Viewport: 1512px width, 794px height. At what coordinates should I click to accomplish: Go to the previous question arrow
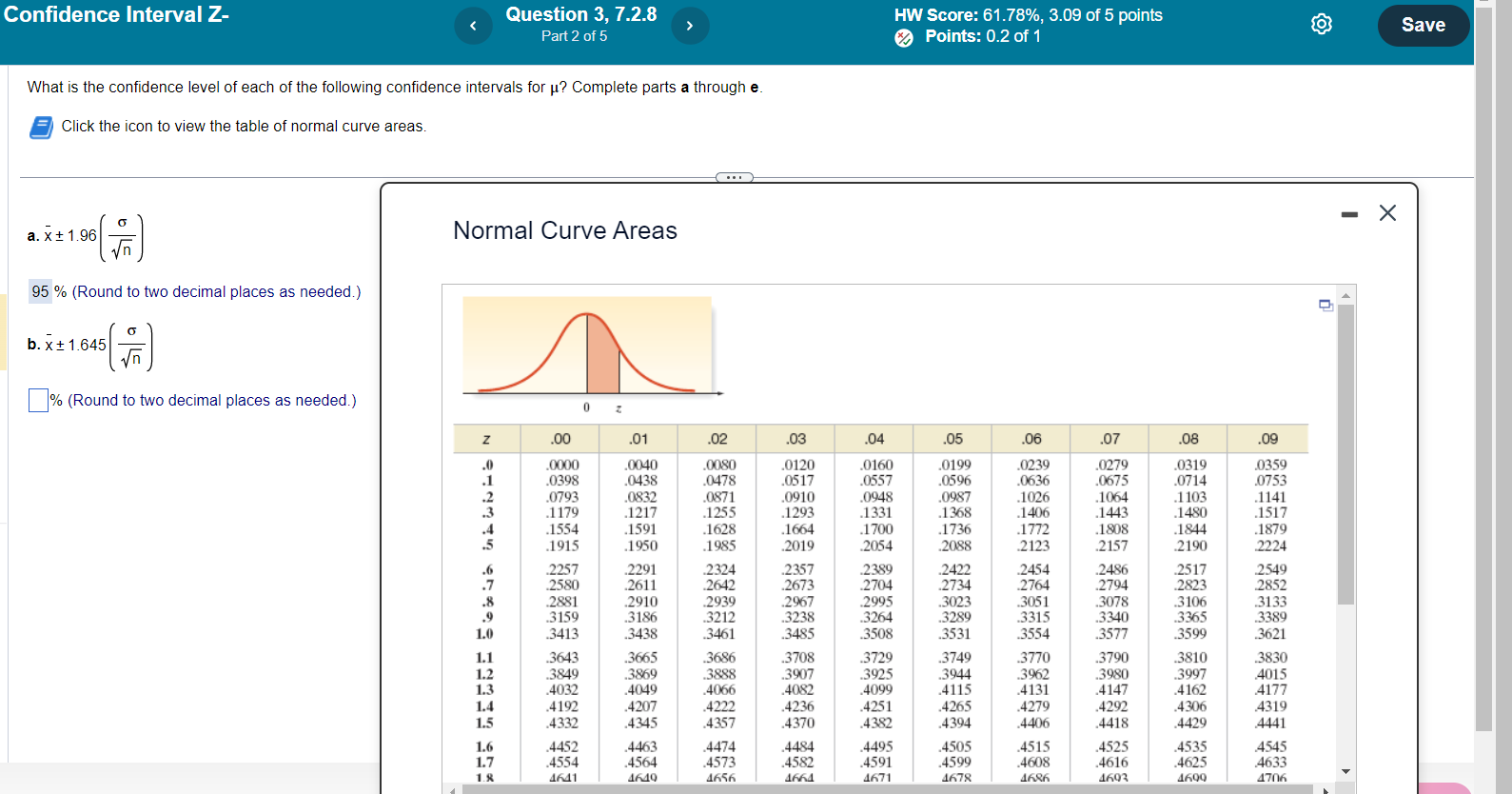tap(473, 26)
